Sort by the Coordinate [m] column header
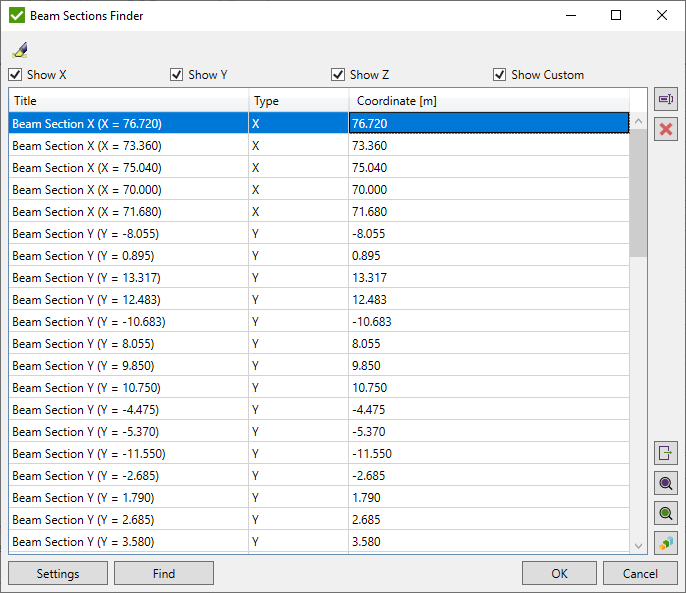Image resolution: width=686 pixels, height=593 pixels. tap(488, 101)
